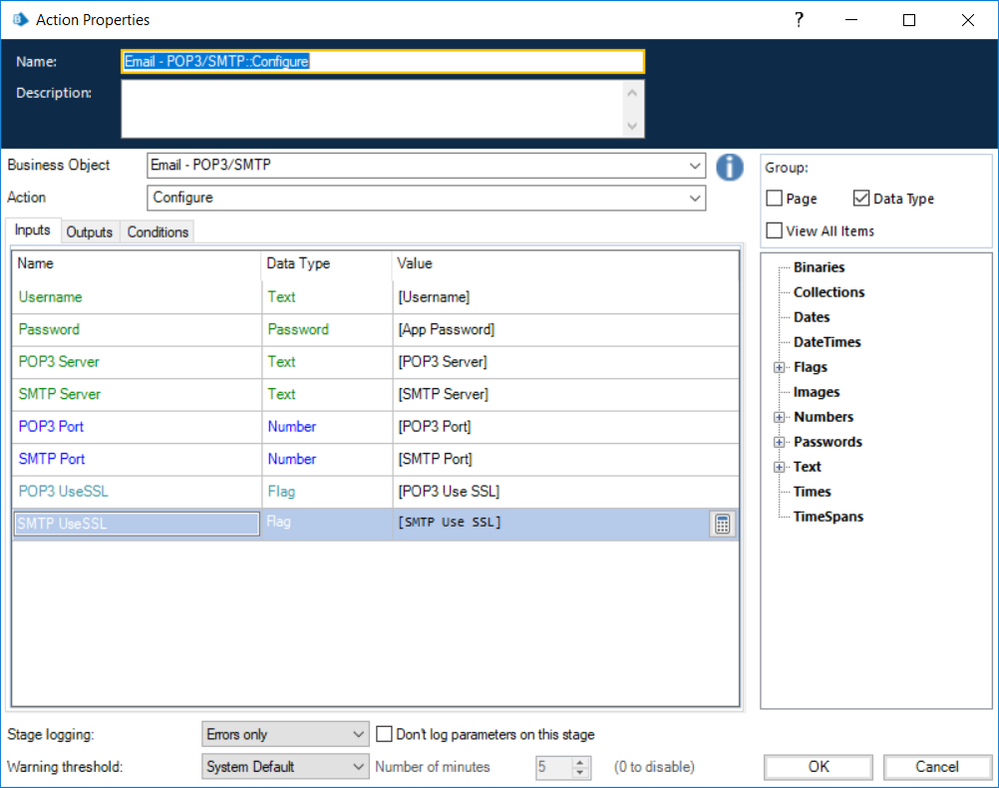Increase the number of minutes stepper
This screenshot has width=999, height=788.
580,761
